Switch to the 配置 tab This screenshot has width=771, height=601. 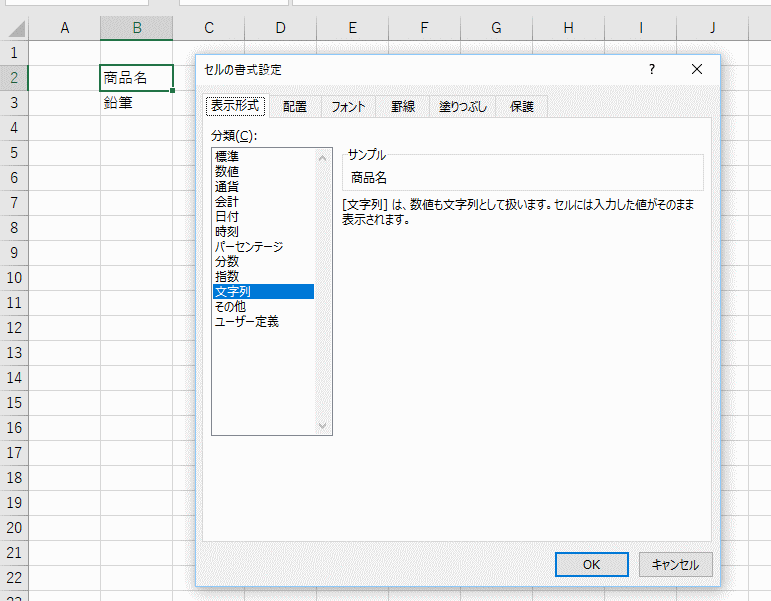tap(294, 107)
